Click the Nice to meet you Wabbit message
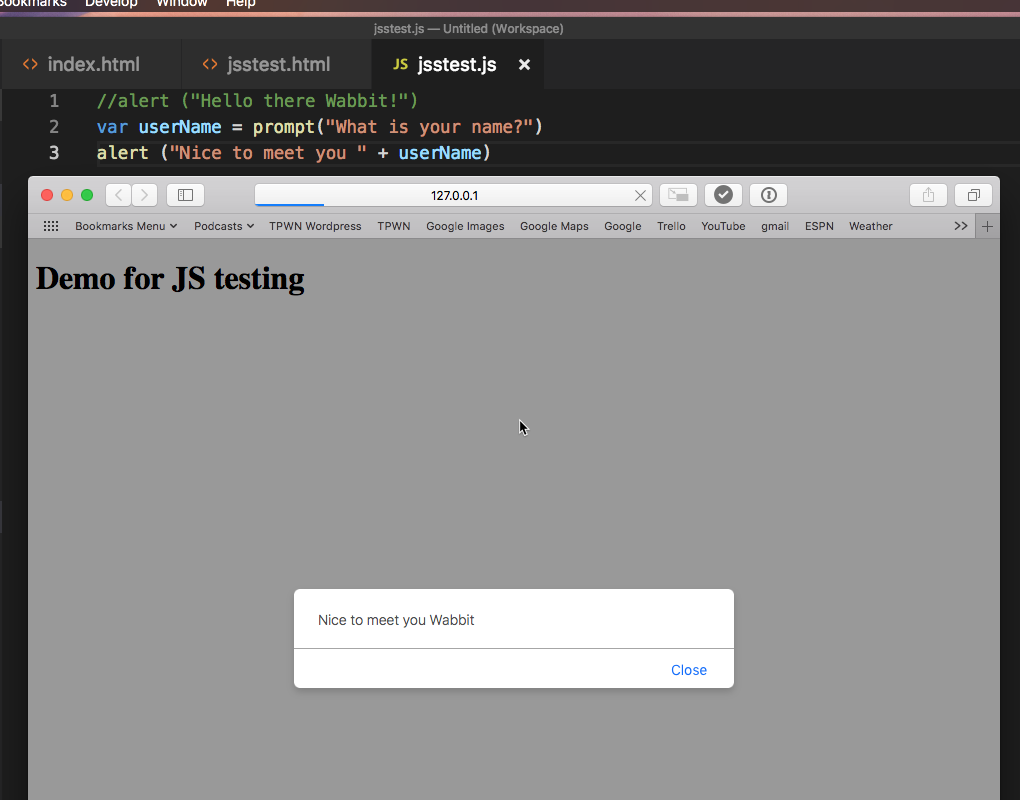 tap(396, 620)
